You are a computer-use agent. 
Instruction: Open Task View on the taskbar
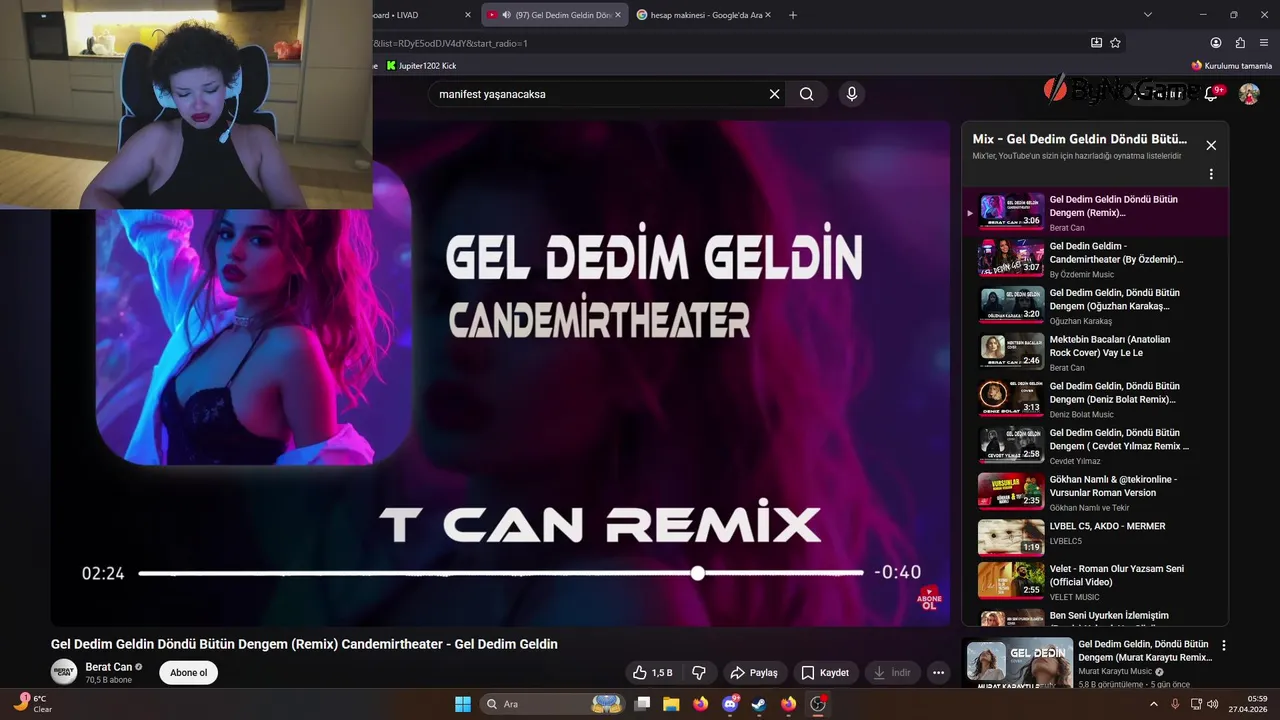[643, 704]
